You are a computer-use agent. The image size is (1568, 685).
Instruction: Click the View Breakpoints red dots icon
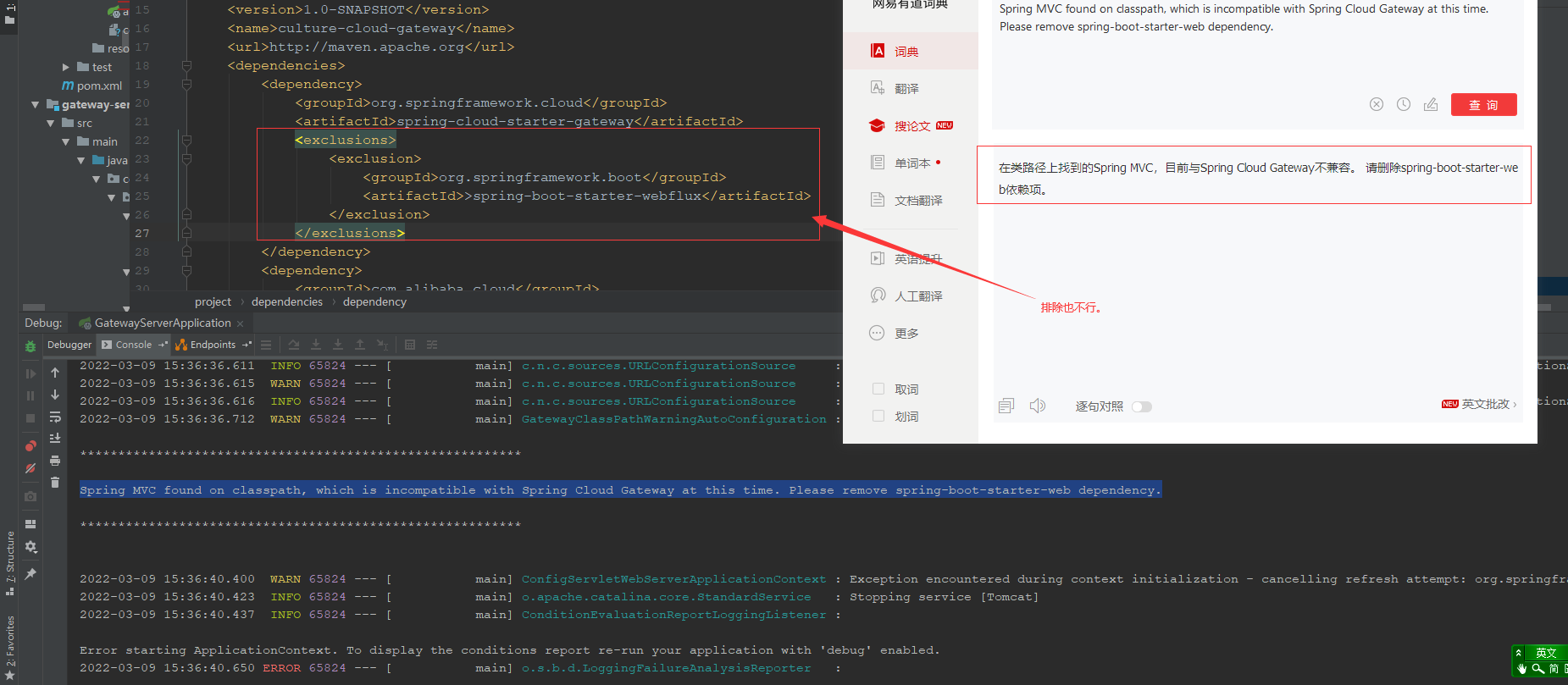tap(30, 445)
